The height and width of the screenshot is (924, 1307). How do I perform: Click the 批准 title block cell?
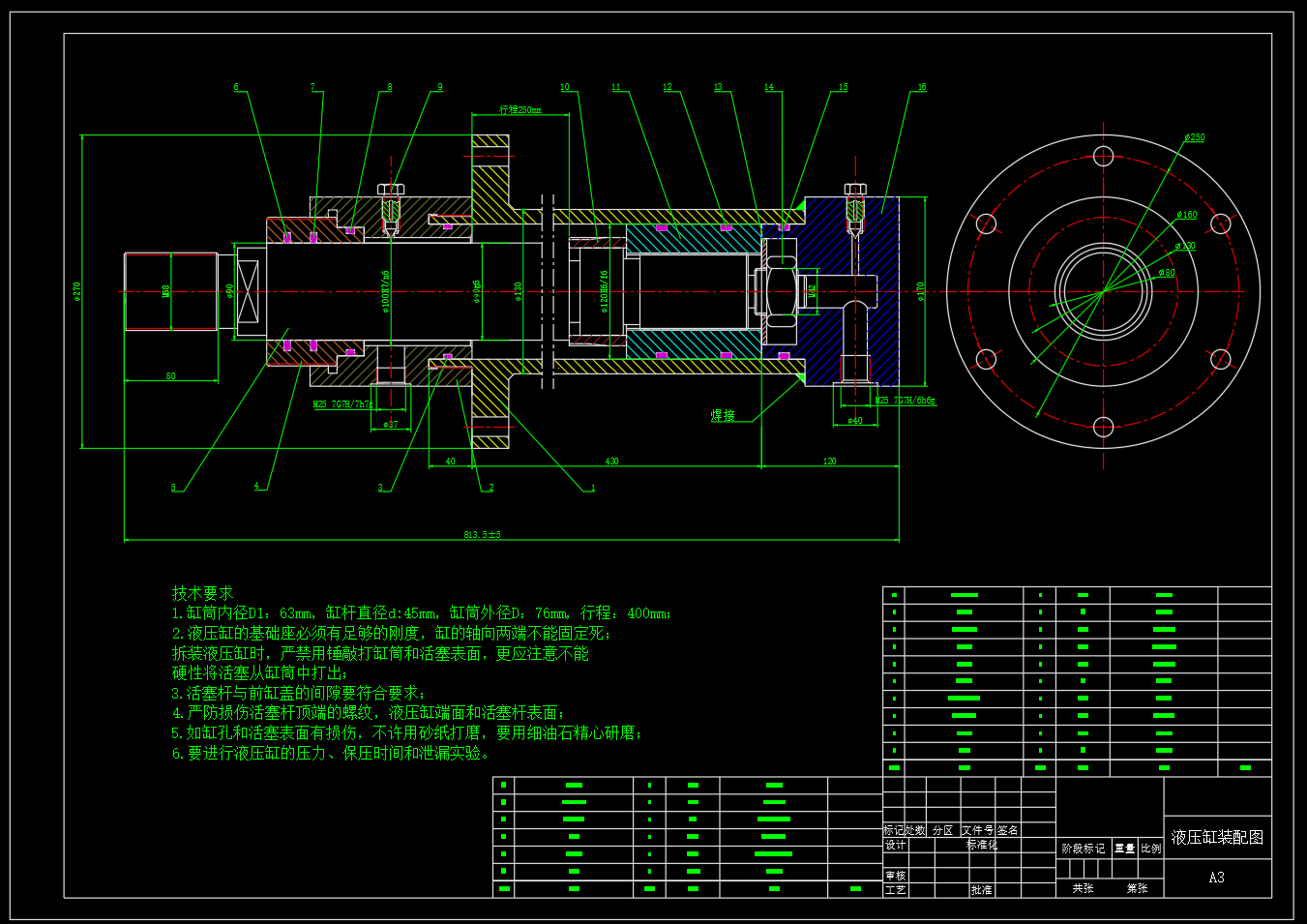982,890
